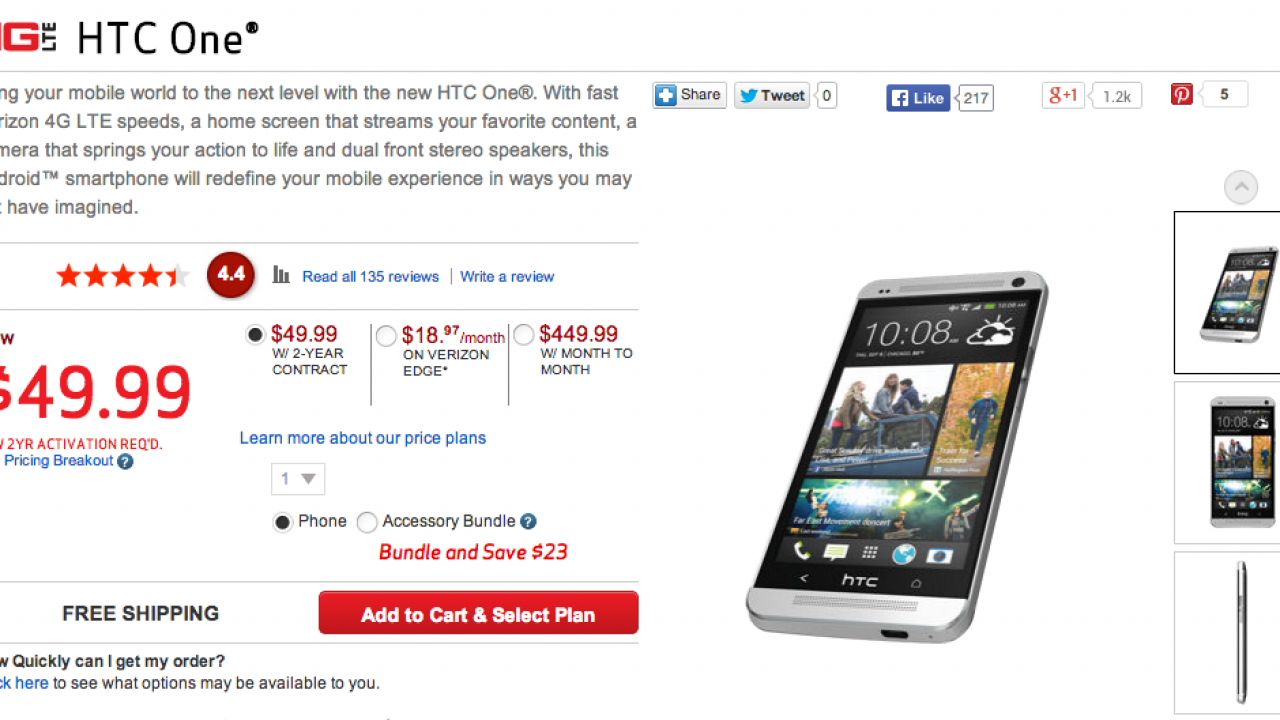The image size is (1280, 720).
Task: Open the ratings bar chart icon
Action: (x=282, y=275)
